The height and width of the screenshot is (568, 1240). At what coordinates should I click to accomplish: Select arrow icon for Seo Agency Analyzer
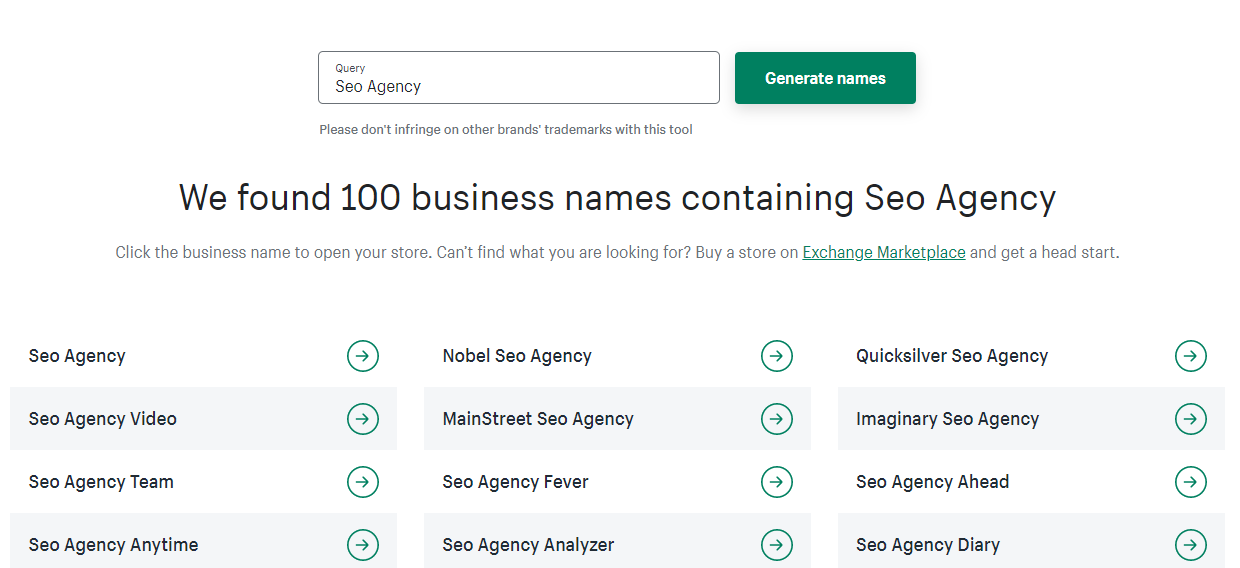point(777,545)
